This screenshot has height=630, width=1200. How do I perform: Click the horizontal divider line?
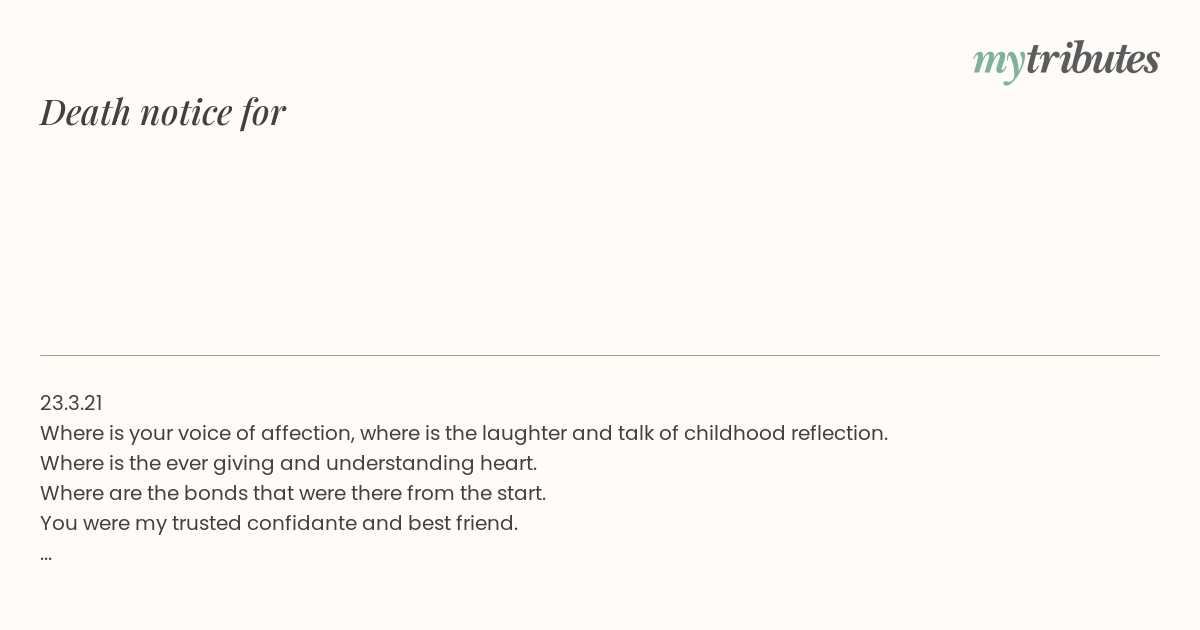pos(600,355)
